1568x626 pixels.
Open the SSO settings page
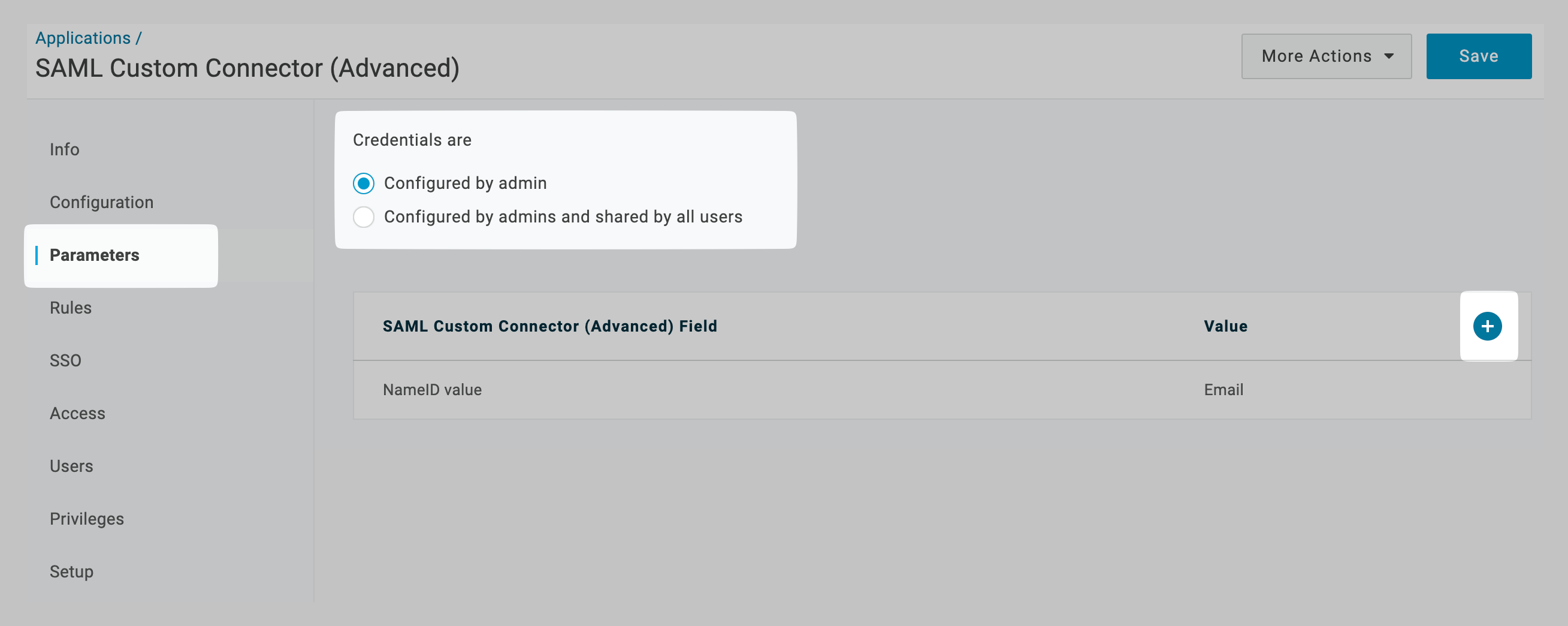coord(65,360)
